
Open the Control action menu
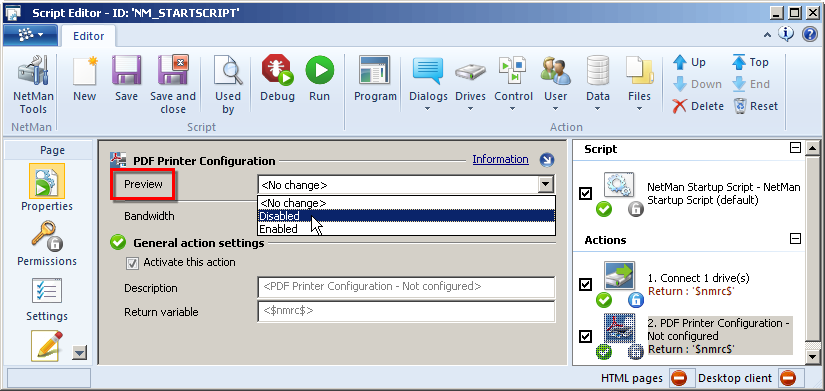[x=514, y=84]
